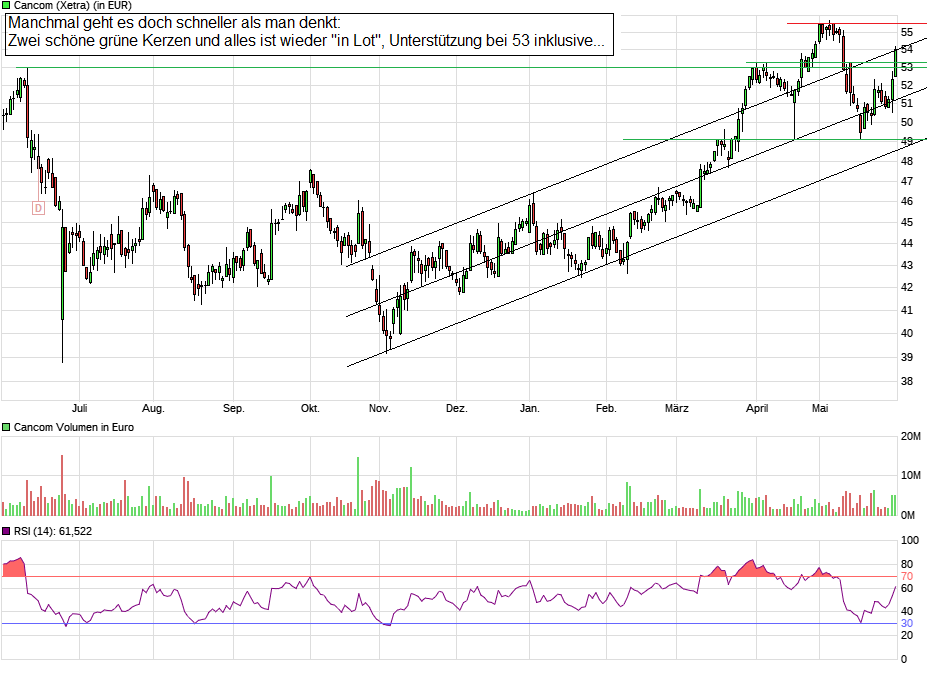This screenshot has width=927, height=674.
Task: Select the annotation text box about Unterstützung
Action: [x=308, y=33]
